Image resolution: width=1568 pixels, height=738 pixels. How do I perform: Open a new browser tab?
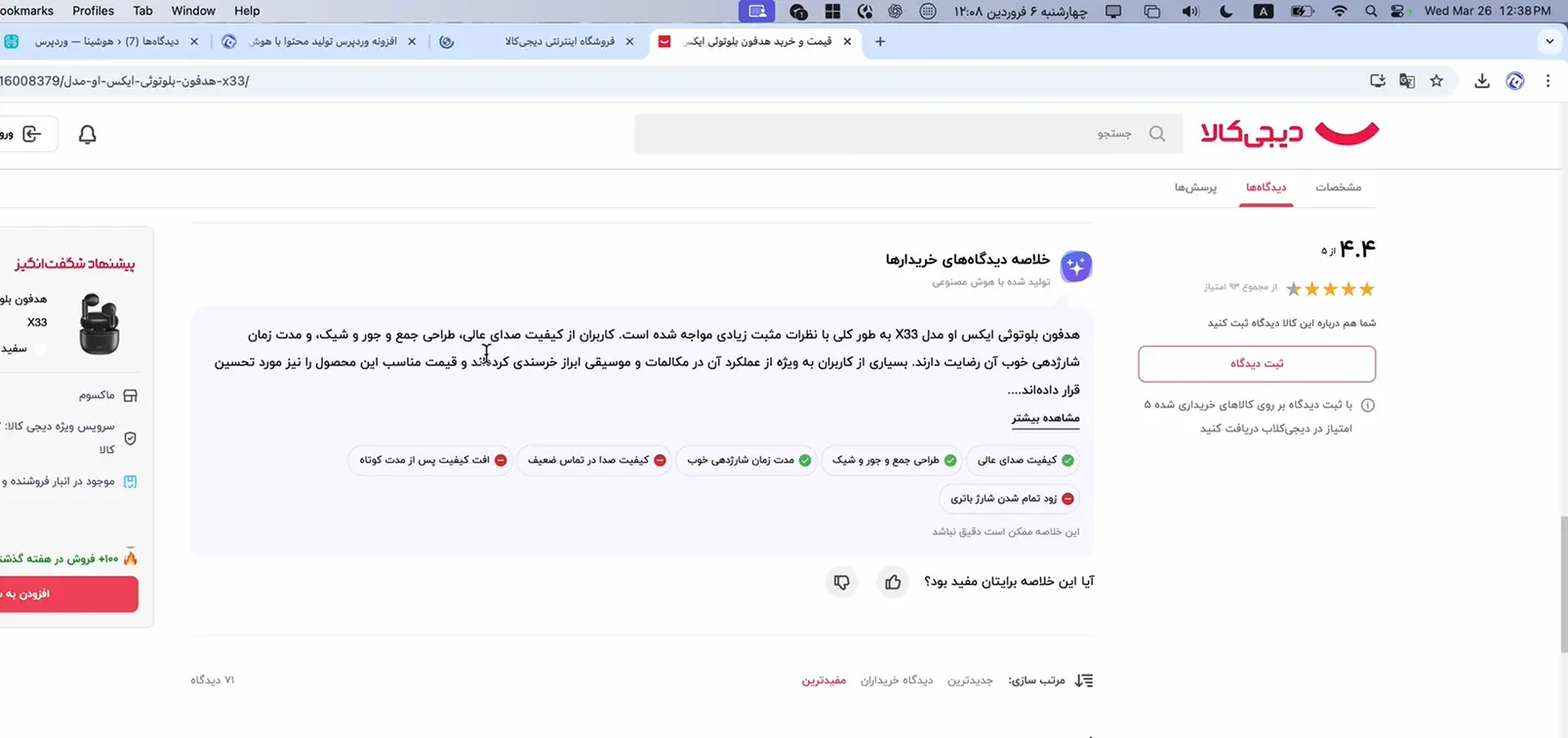tap(880, 41)
